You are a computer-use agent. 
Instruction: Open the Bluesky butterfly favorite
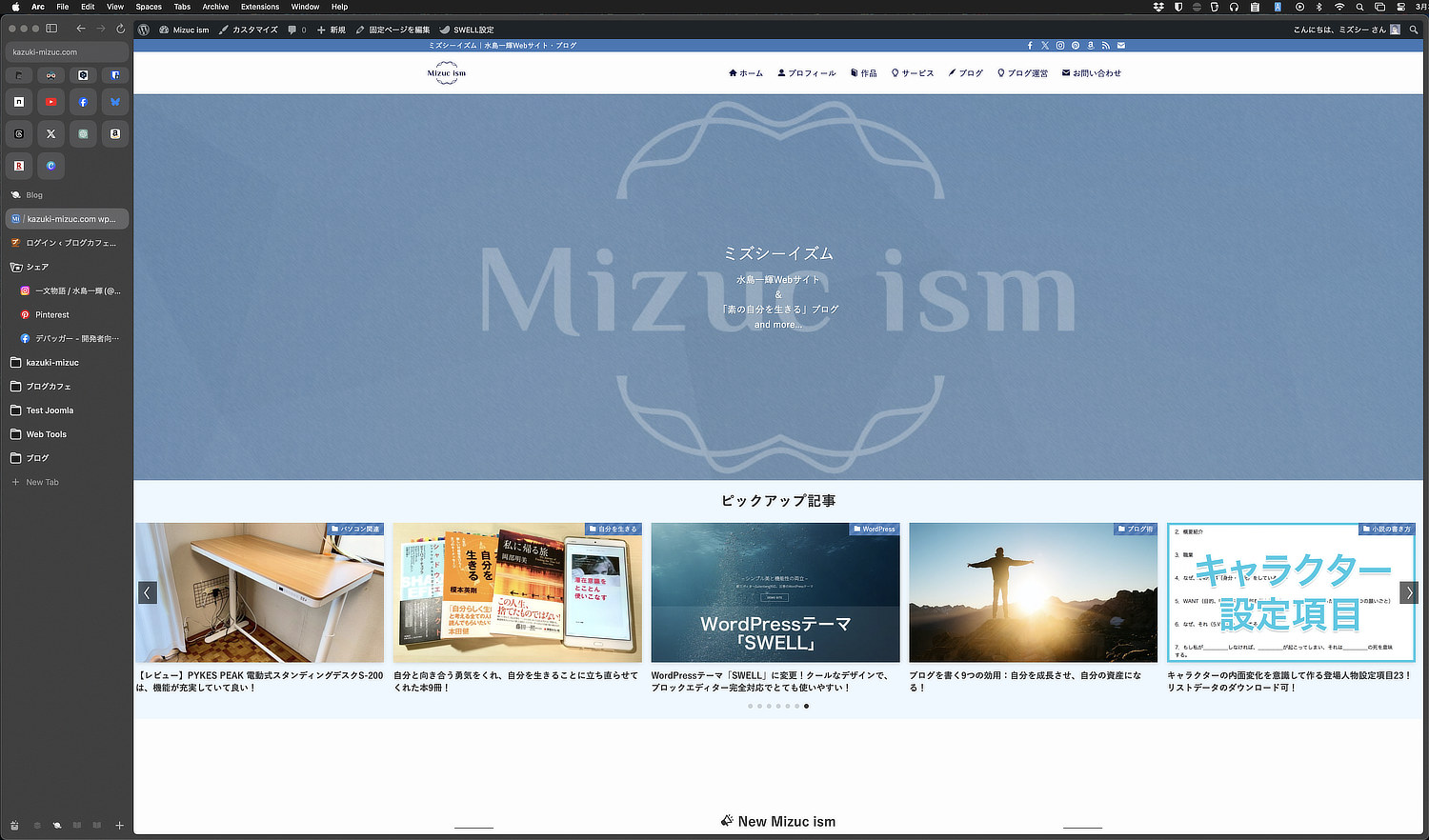115,102
